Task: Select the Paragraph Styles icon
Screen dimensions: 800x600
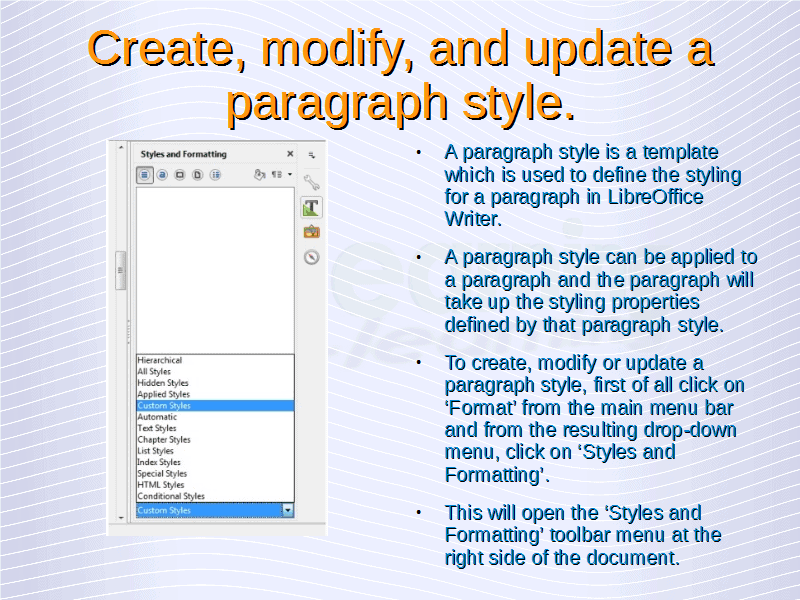Action: [x=145, y=175]
